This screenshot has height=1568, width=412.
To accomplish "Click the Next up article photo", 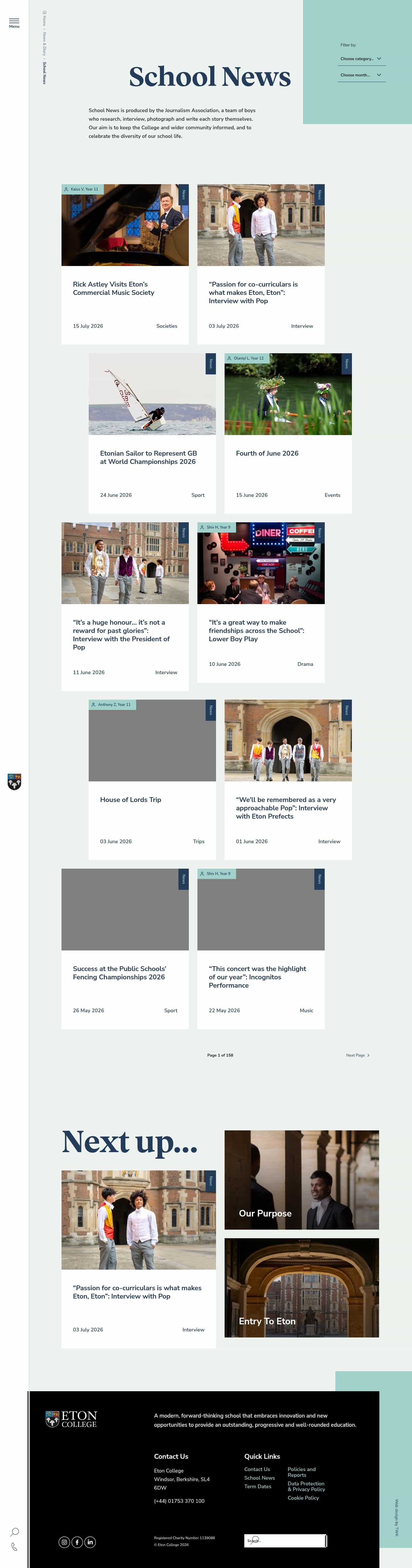I will pyautogui.click(x=139, y=1220).
